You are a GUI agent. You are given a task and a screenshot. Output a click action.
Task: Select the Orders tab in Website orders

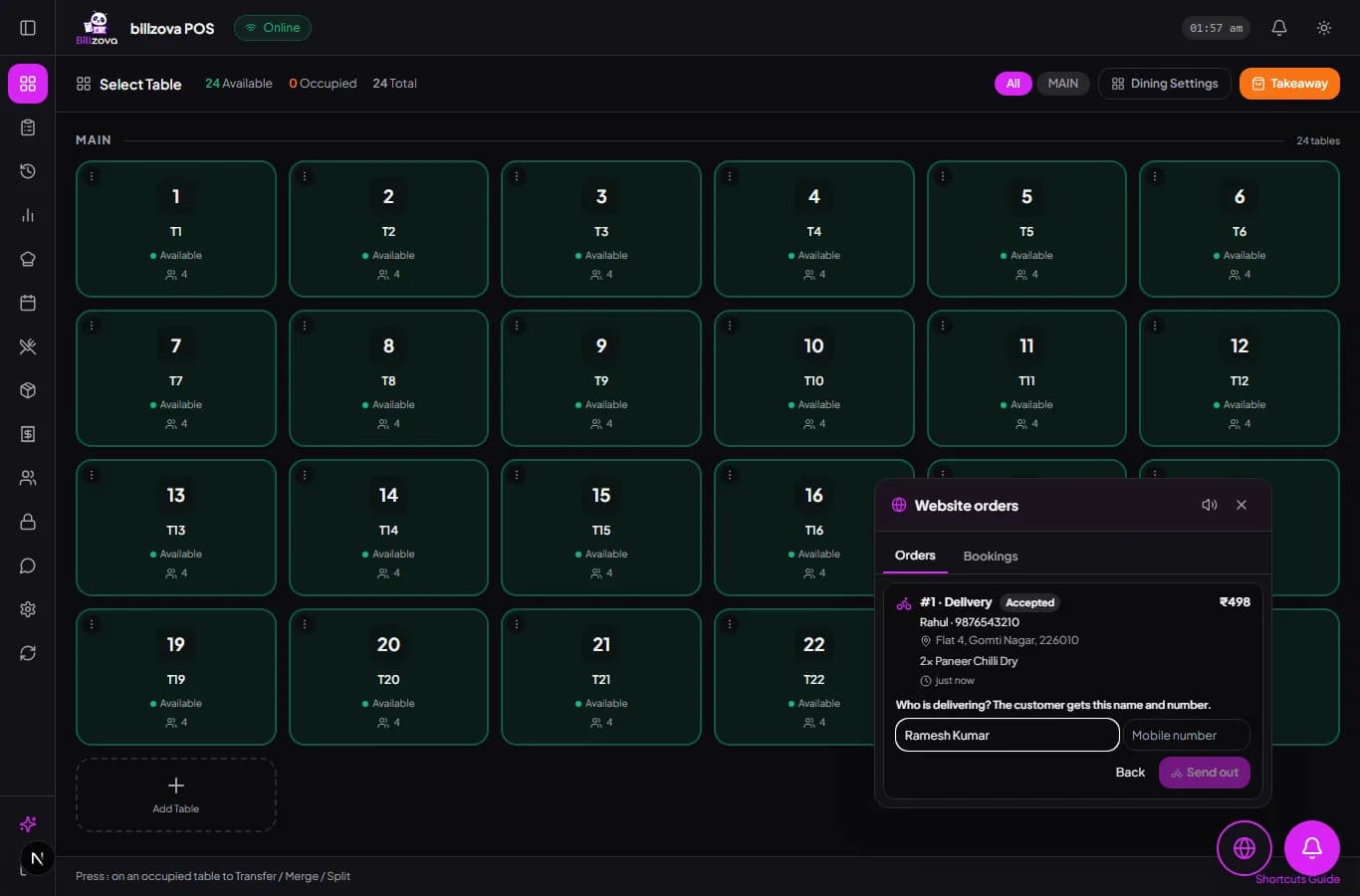915,556
